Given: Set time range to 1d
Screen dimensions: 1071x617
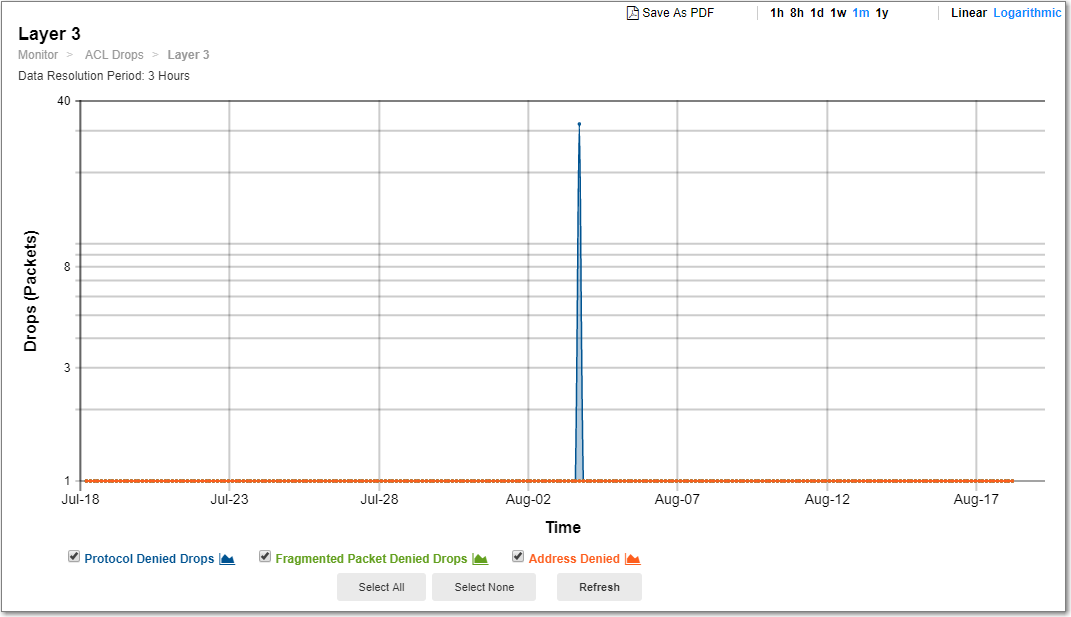Looking at the screenshot, I should 817,13.
